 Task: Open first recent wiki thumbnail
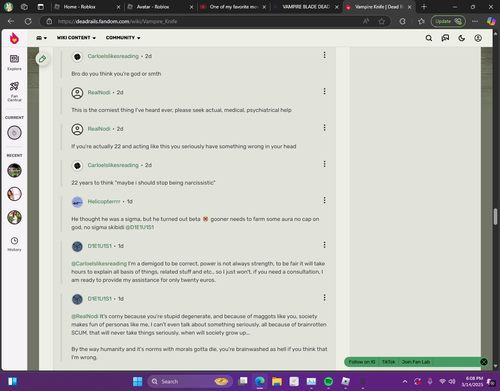click(14, 170)
